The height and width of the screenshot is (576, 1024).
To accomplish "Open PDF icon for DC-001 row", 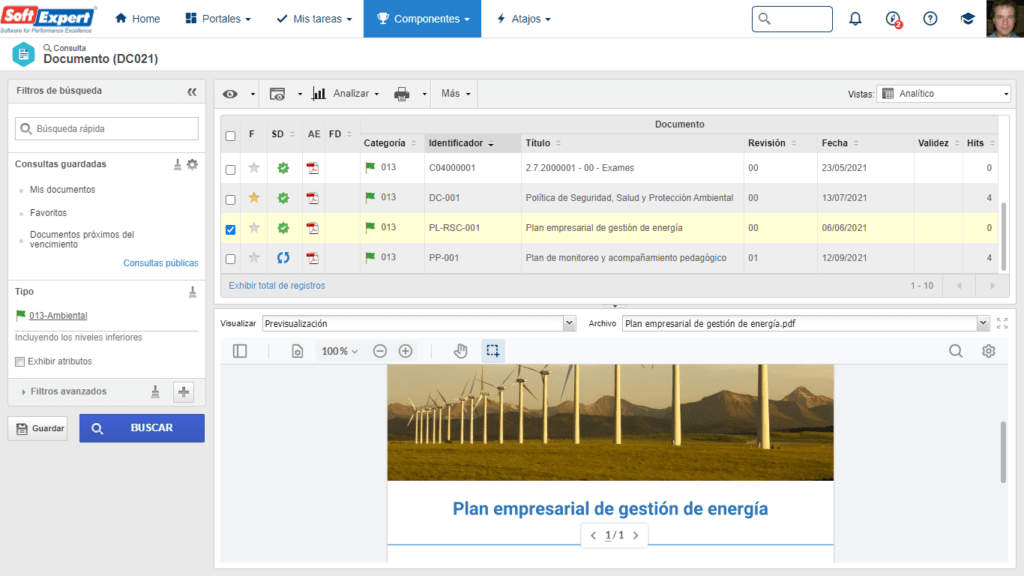I will tap(313, 198).
